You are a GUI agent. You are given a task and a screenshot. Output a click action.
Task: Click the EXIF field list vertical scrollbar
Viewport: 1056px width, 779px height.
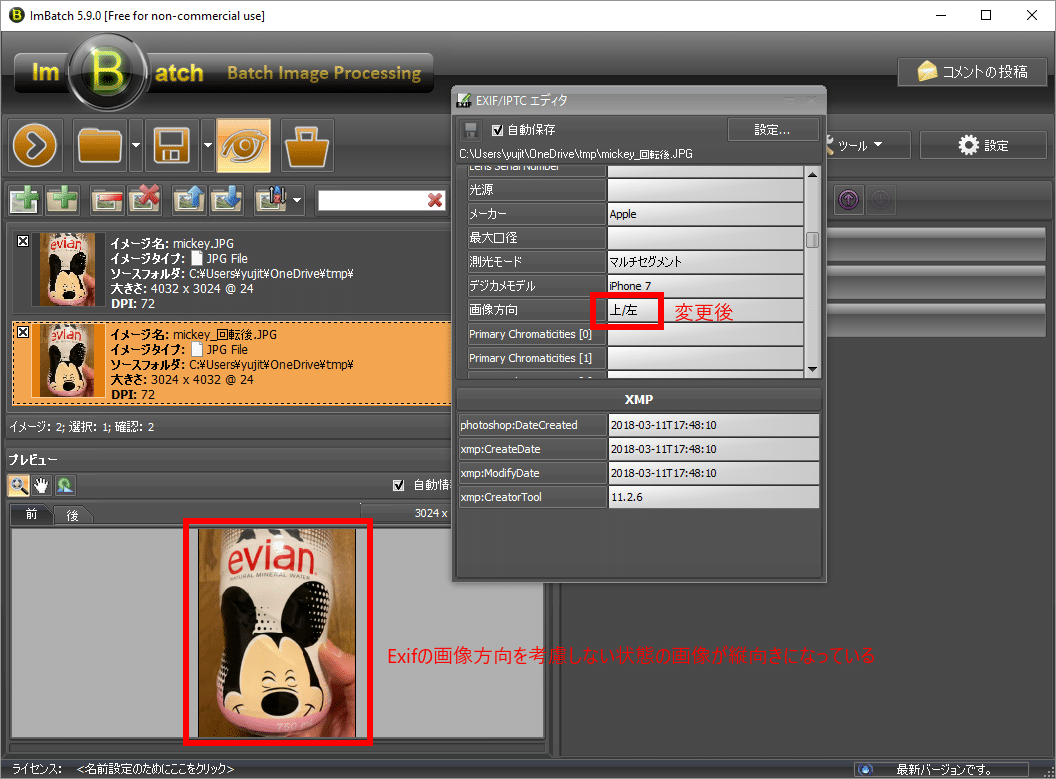coord(813,270)
